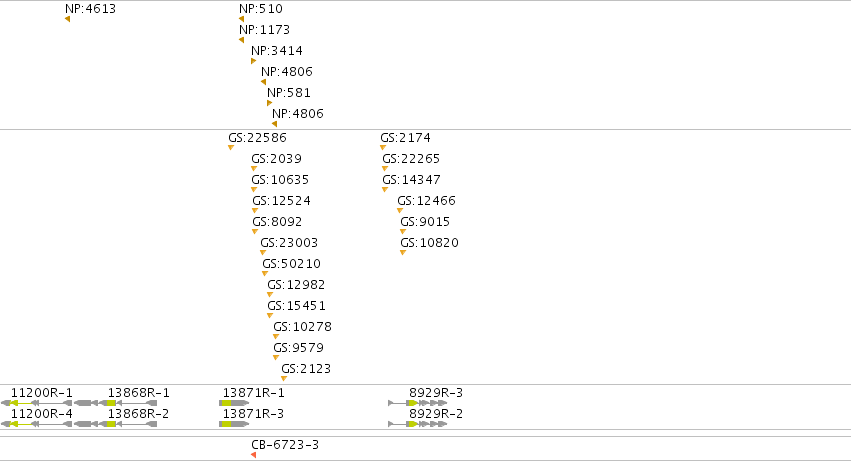Select the GS:12982 triangle marker

(270, 295)
